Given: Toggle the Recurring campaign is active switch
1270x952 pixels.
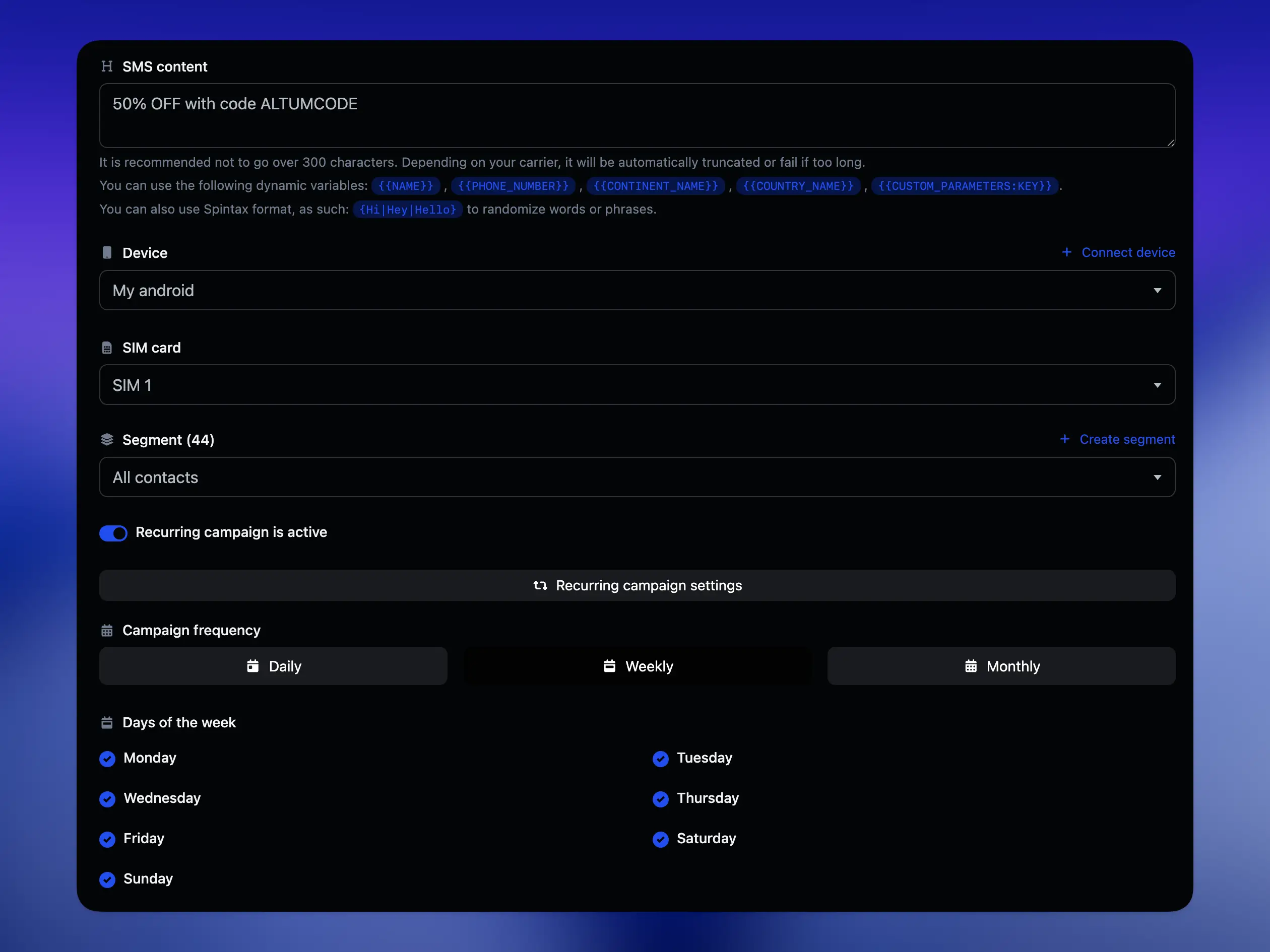Looking at the screenshot, I should [x=113, y=533].
